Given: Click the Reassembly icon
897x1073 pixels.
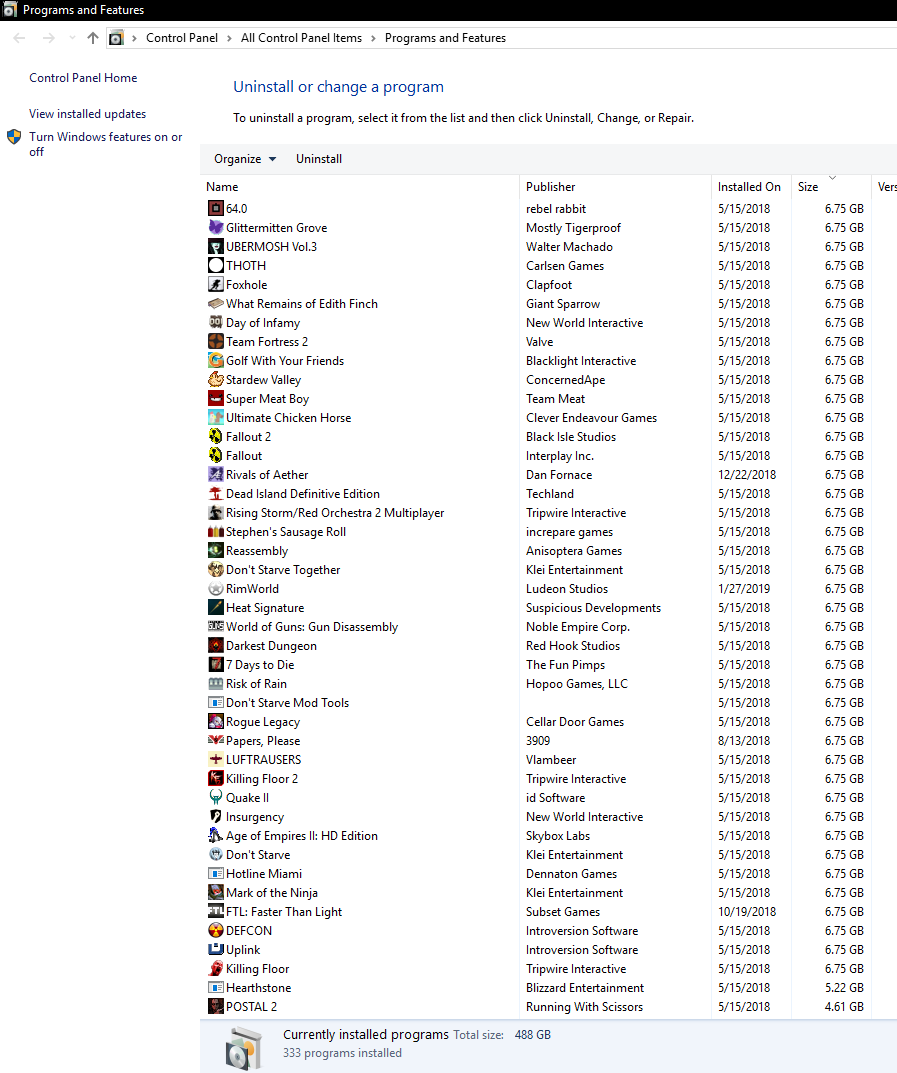Looking at the screenshot, I should point(216,550).
